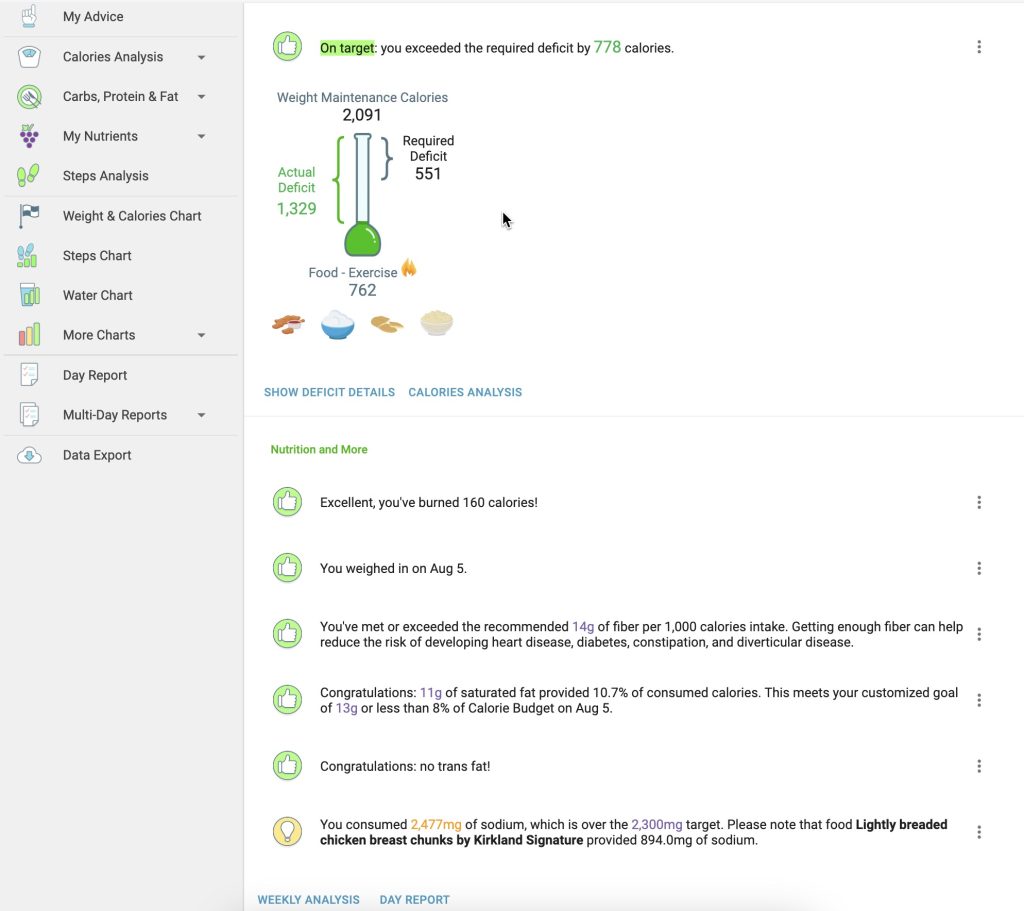Expand the Calories Analysis submenu
The image size is (1024, 911).
pos(202,57)
